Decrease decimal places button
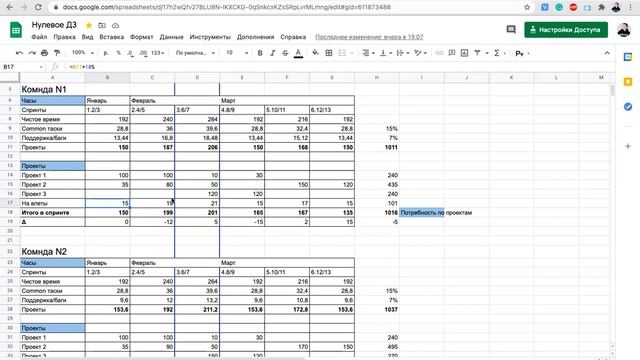This screenshot has width=640, height=360. [130, 53]
